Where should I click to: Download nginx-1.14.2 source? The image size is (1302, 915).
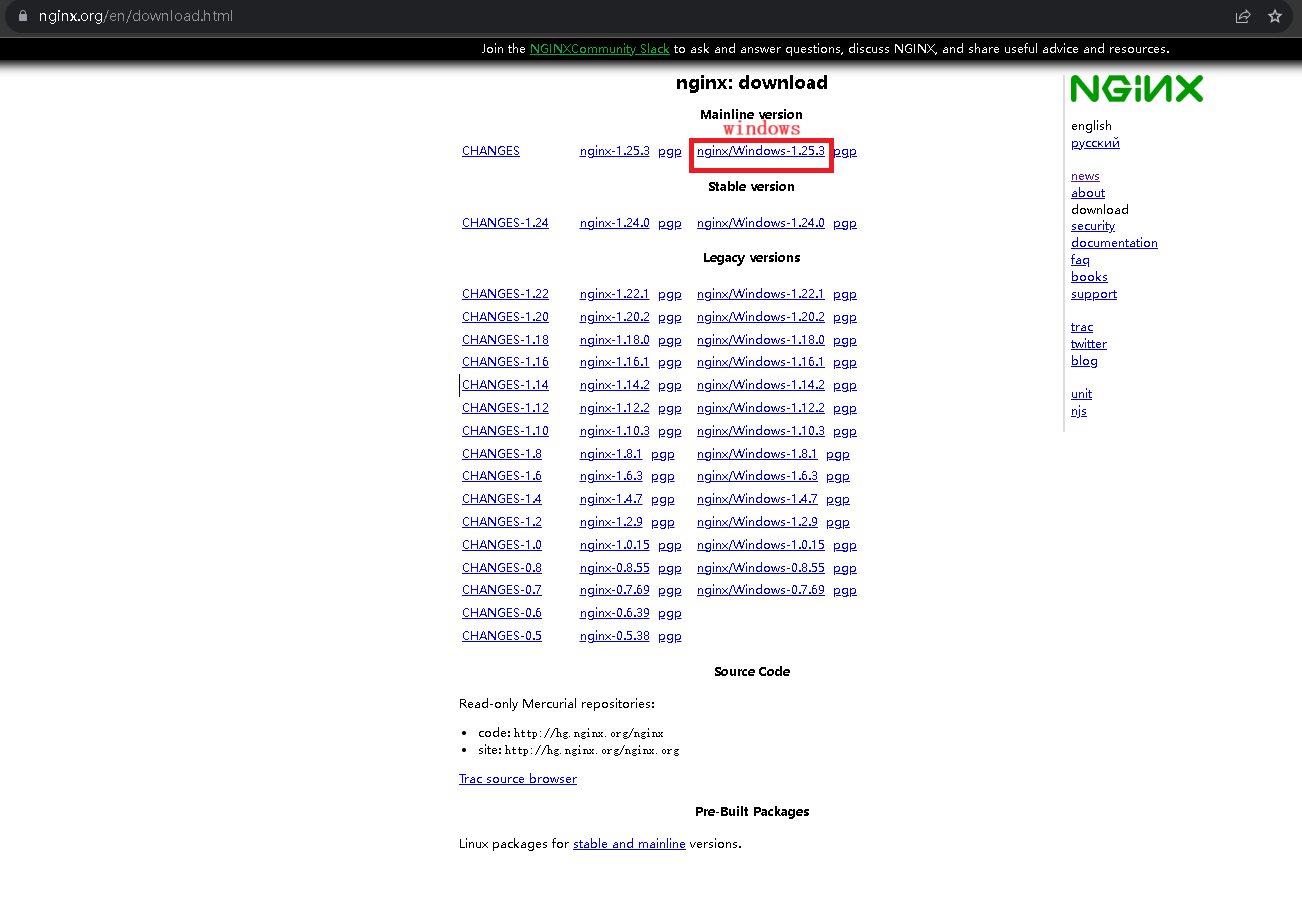(614, 385)
